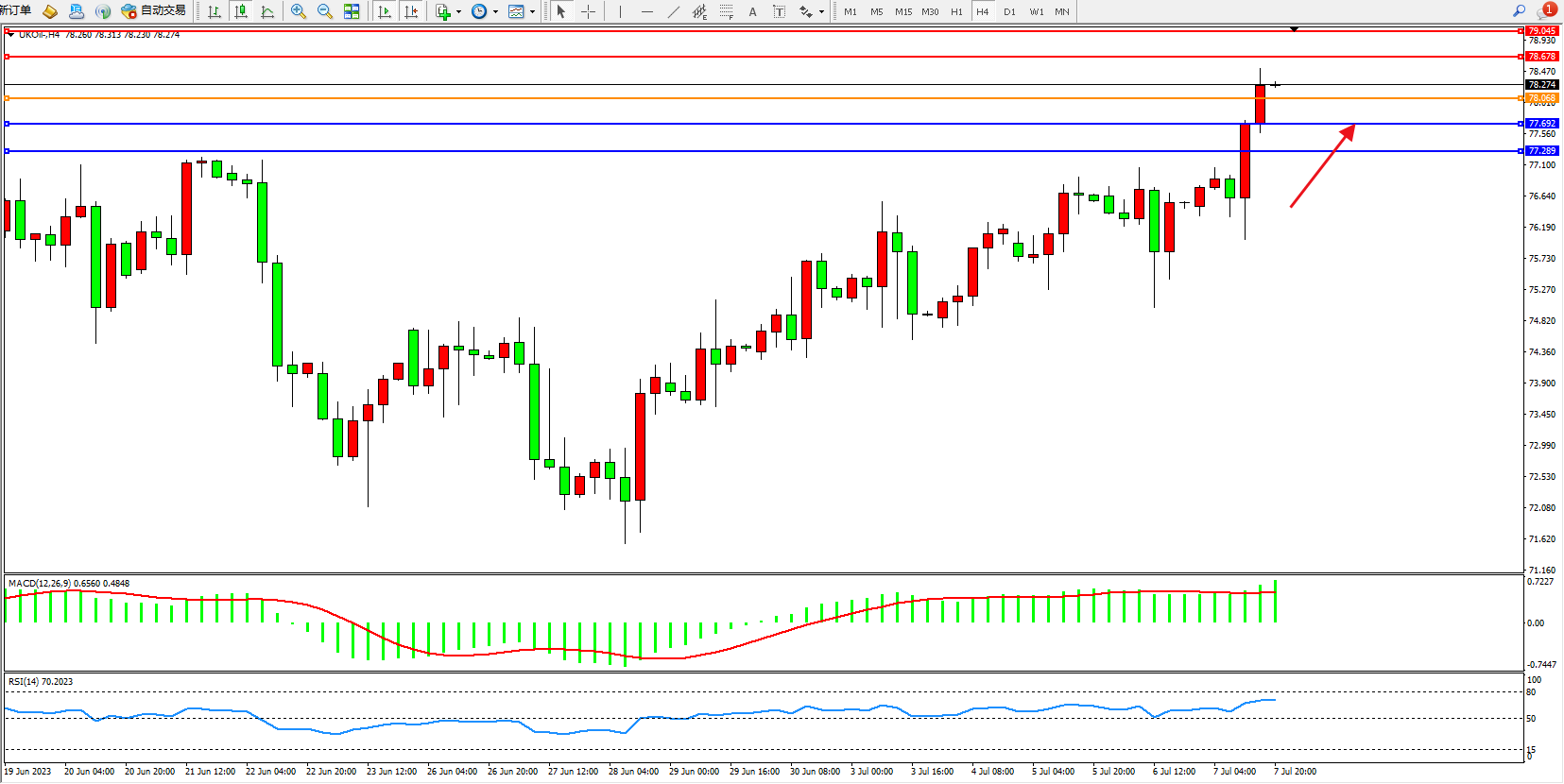Toggle the auto trading button
The image size is (1564, 784).
pyautogui.click(x=154, y=11)
